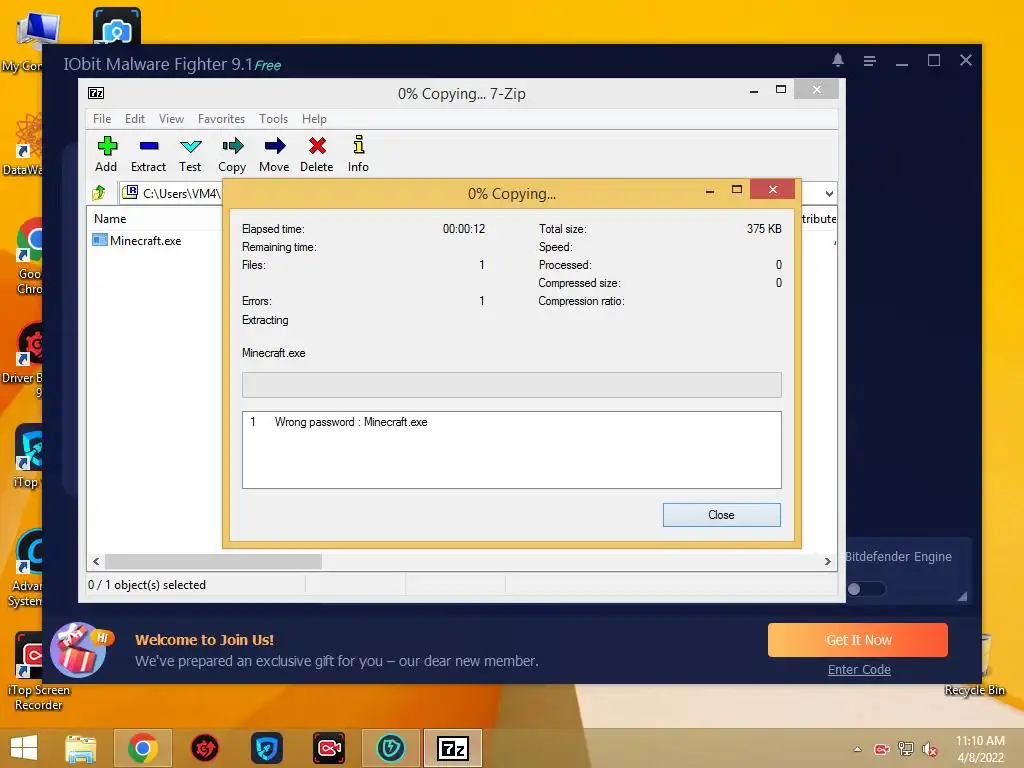
Task: Click the scroll right arrow in the file list
Action: click(827, 562)
